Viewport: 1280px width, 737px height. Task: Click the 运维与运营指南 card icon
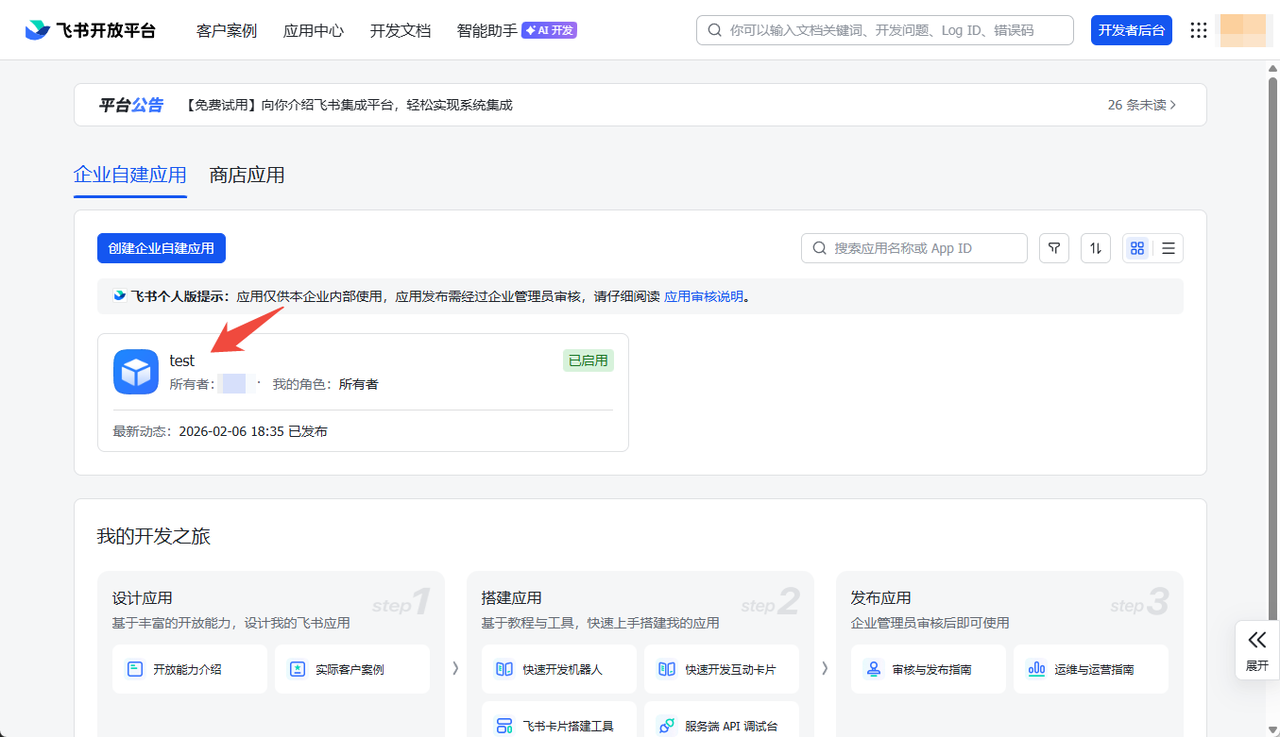click(1036, 669)
